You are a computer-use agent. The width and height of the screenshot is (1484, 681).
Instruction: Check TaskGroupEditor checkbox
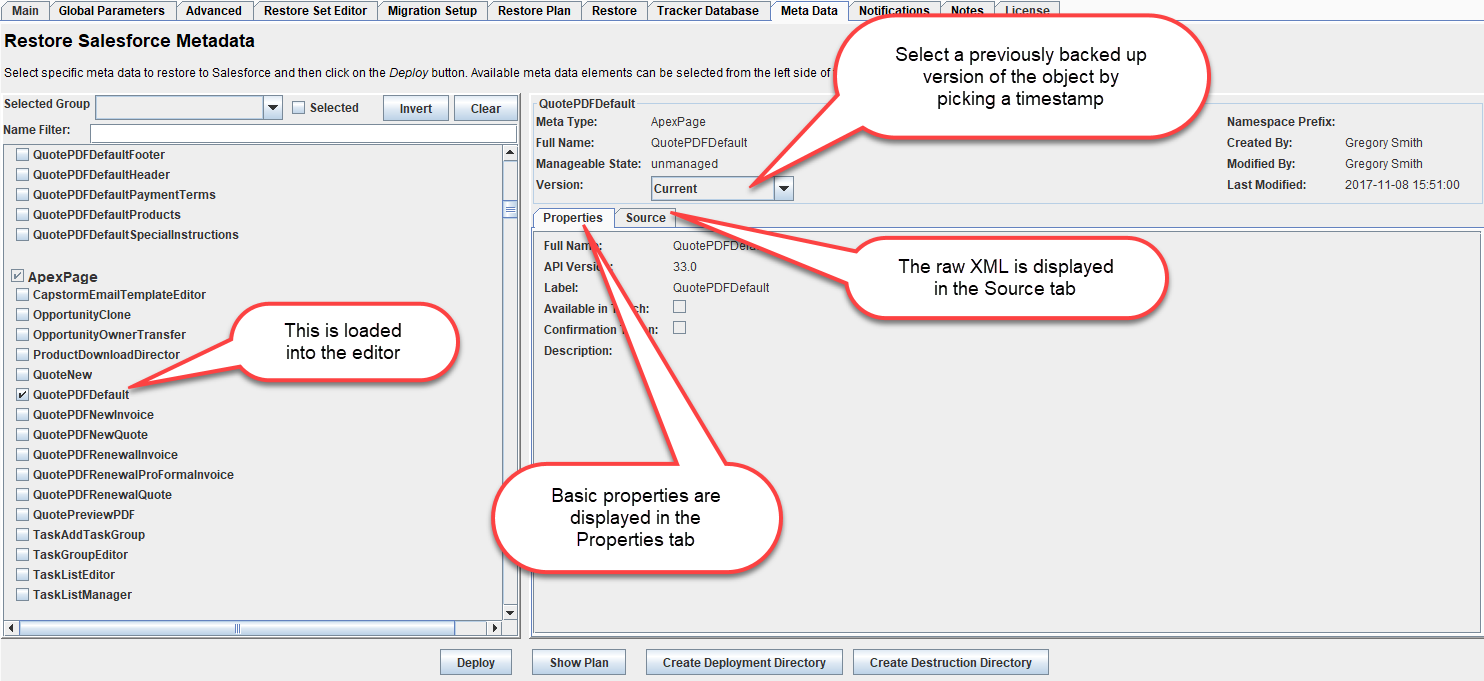point(23,555)
